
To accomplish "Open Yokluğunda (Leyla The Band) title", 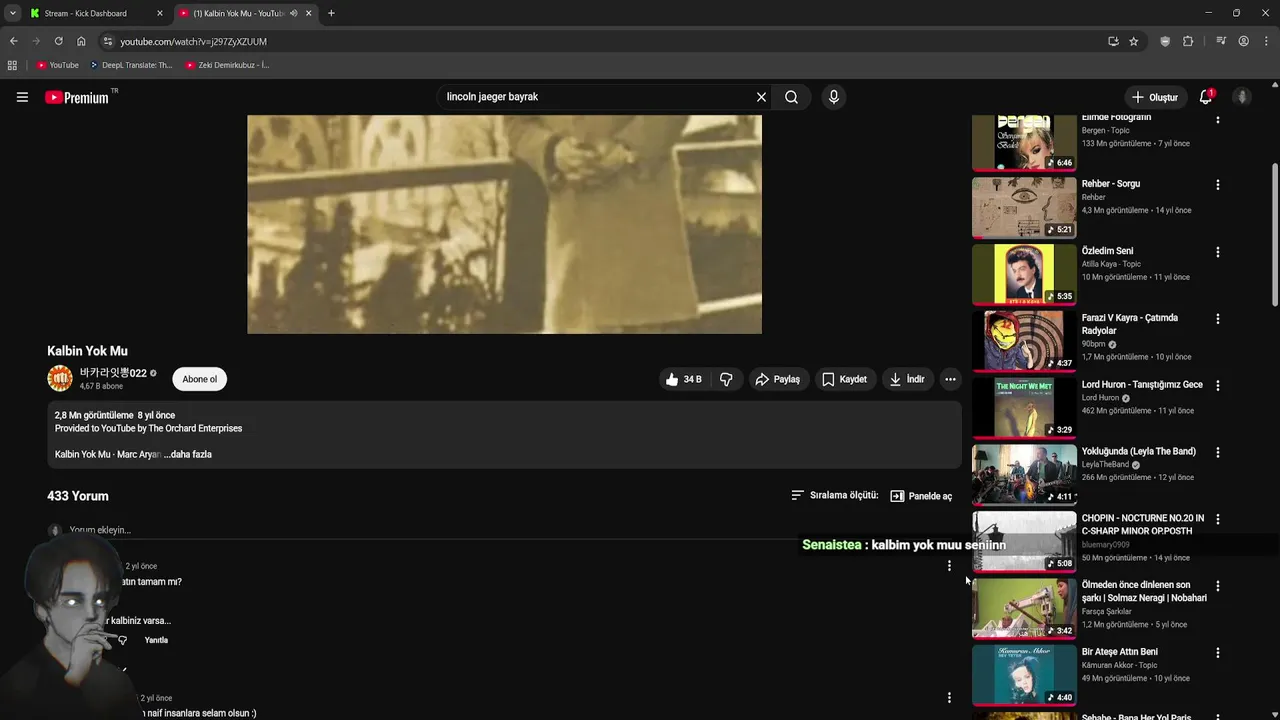I will point(1139,451).
